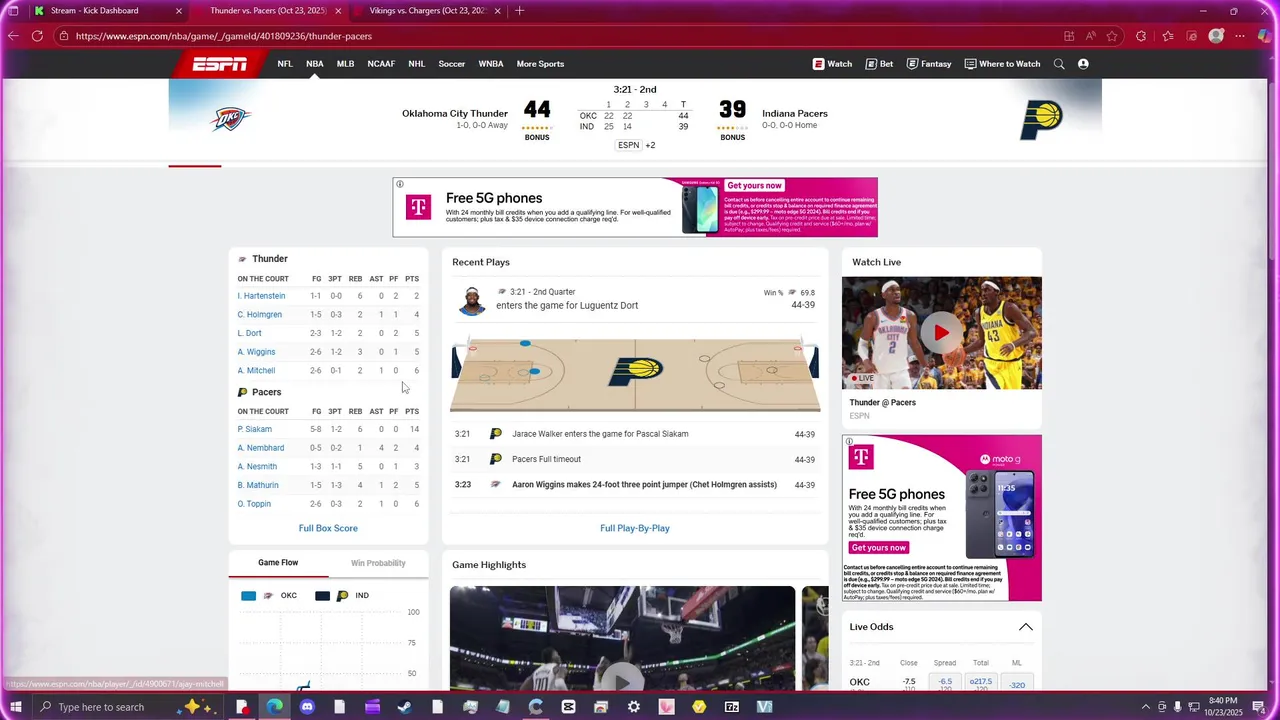Screen dimensions: 1280x720
Task: Play the Watch Live Thunder @ Pacers video
Action: [x=941, y=333]
